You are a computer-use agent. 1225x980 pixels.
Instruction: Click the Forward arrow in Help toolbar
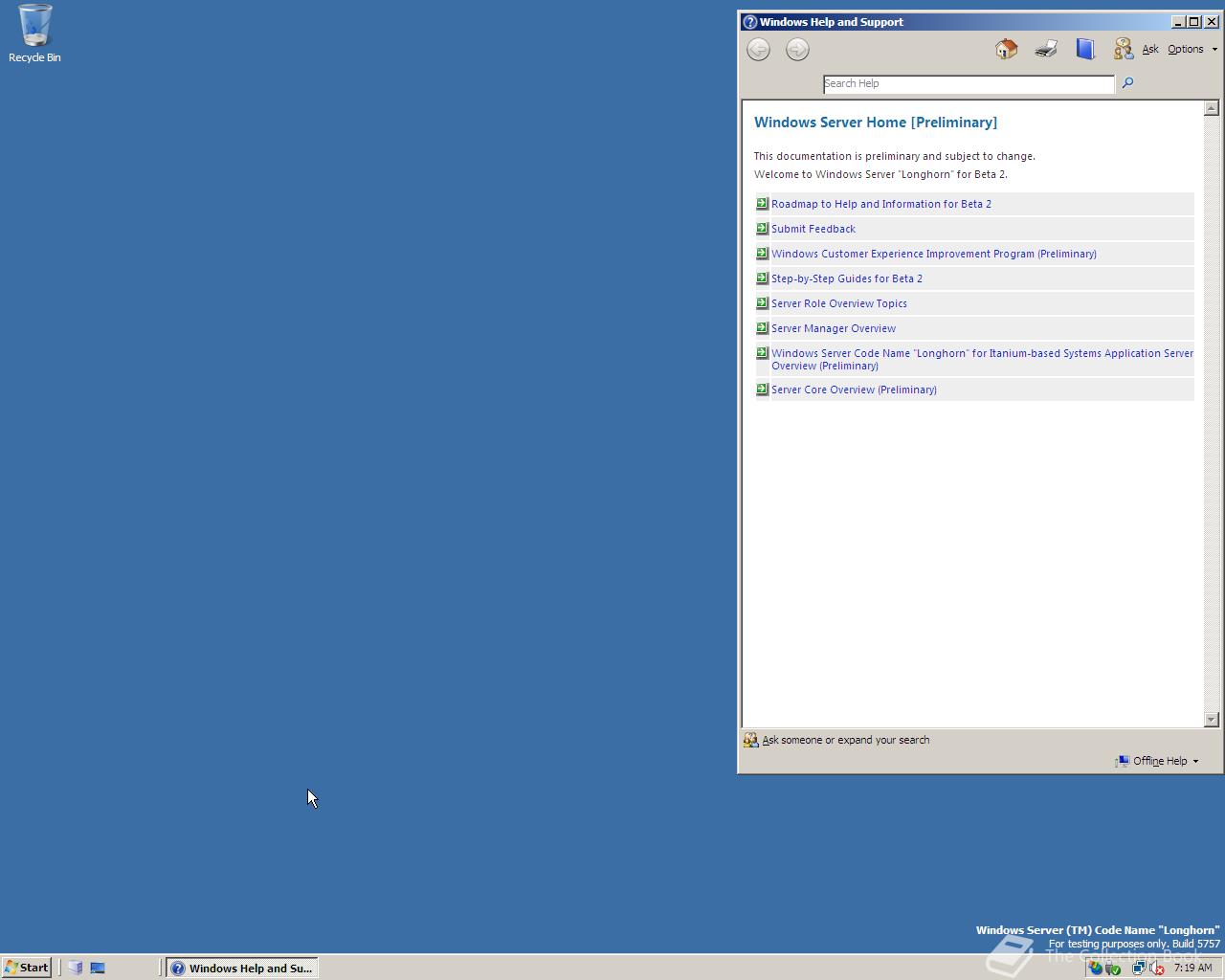coord(797,50)
